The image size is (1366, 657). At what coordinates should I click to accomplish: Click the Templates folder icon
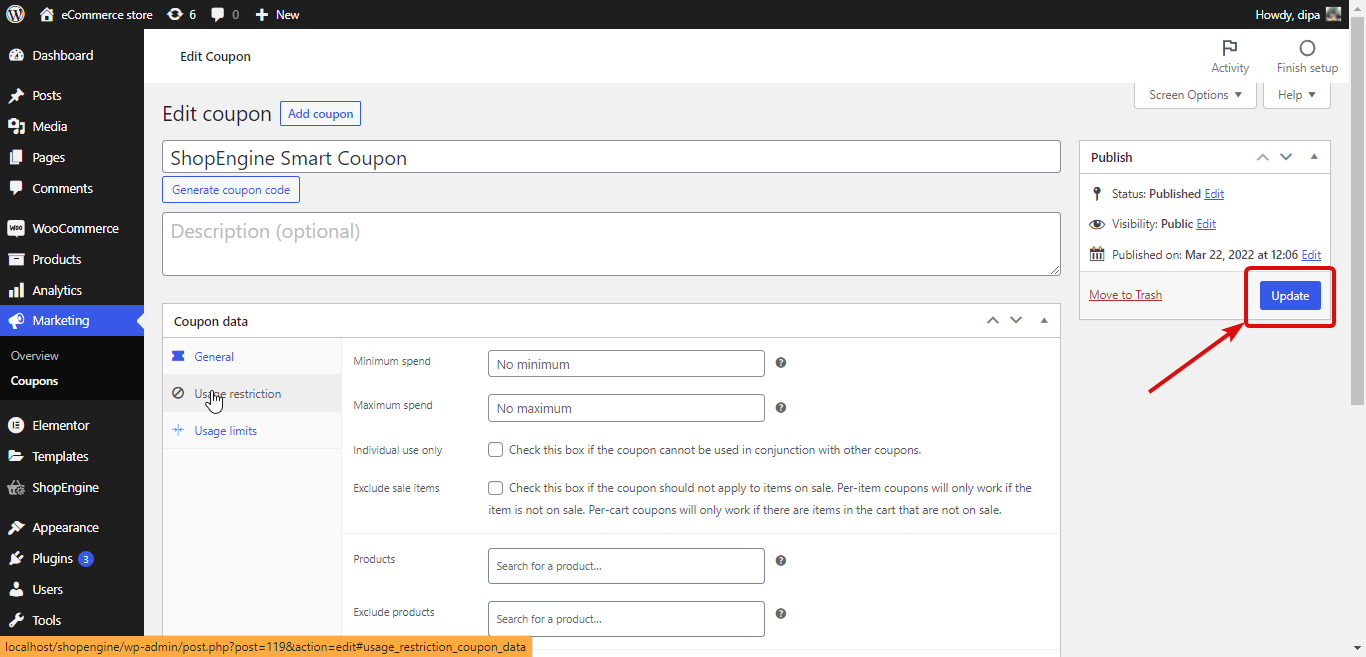click(x=16, y=456)
